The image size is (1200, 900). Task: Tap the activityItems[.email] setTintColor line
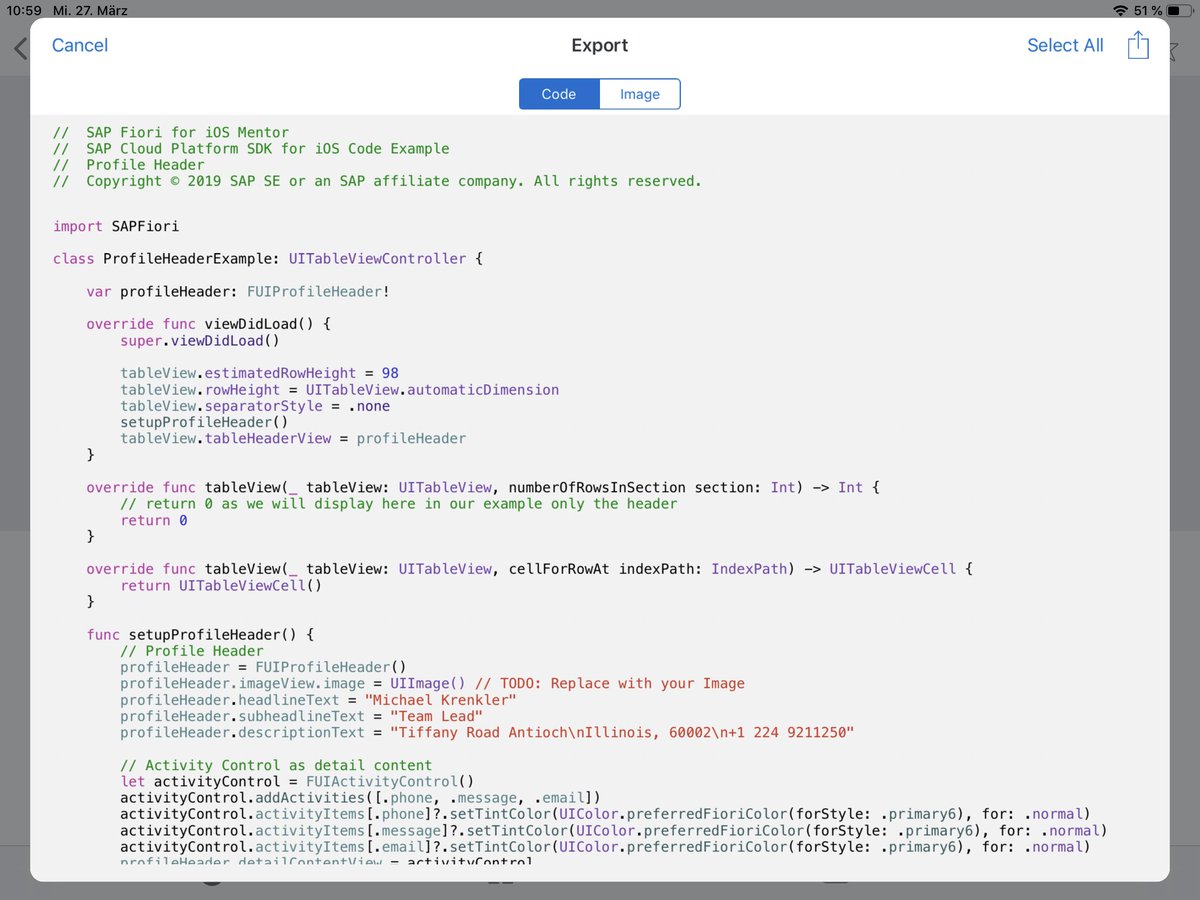(x=605, y=846)
